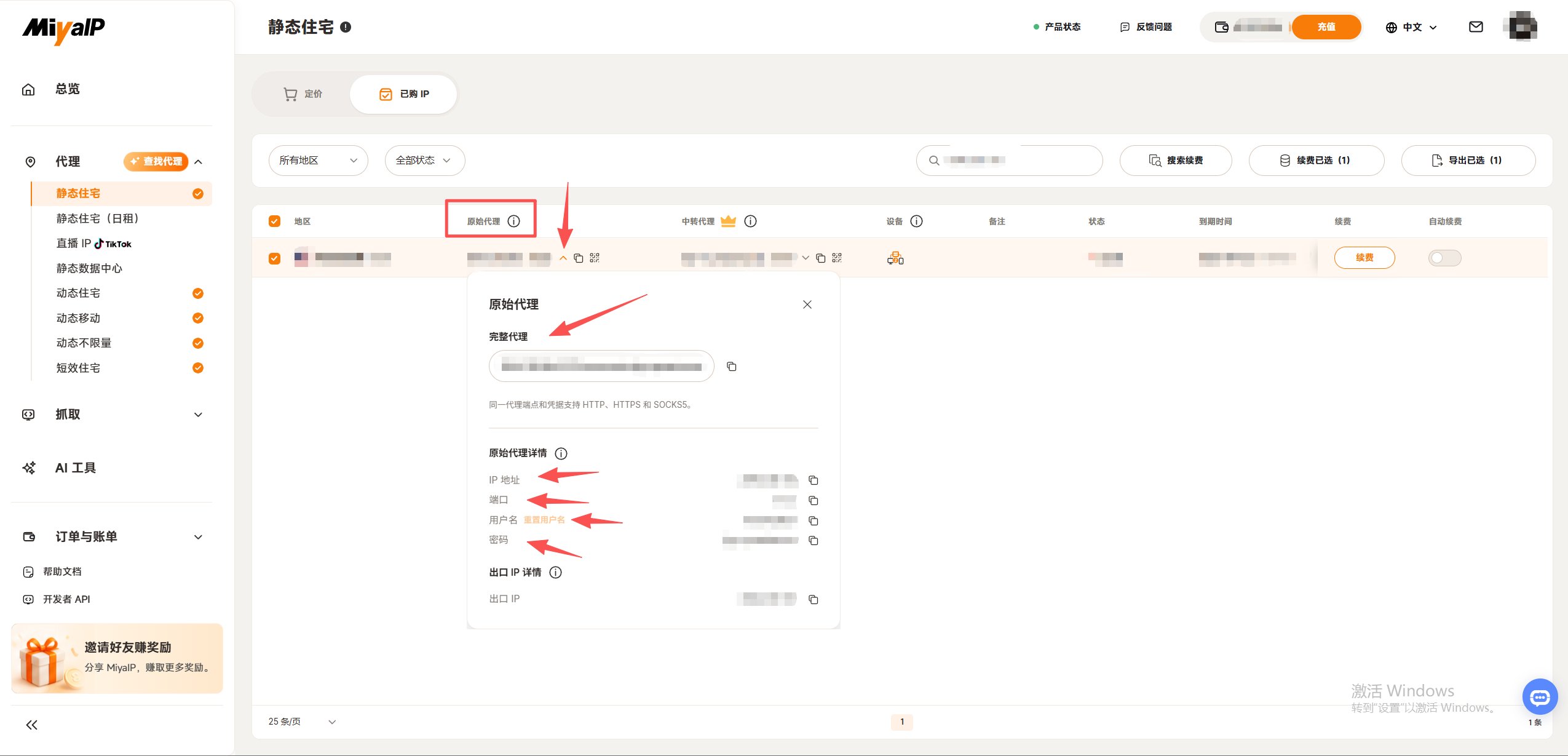Click the 续费 button in the row
The height and width of the screenshot is (756, 1568).
click(1364, 258)
